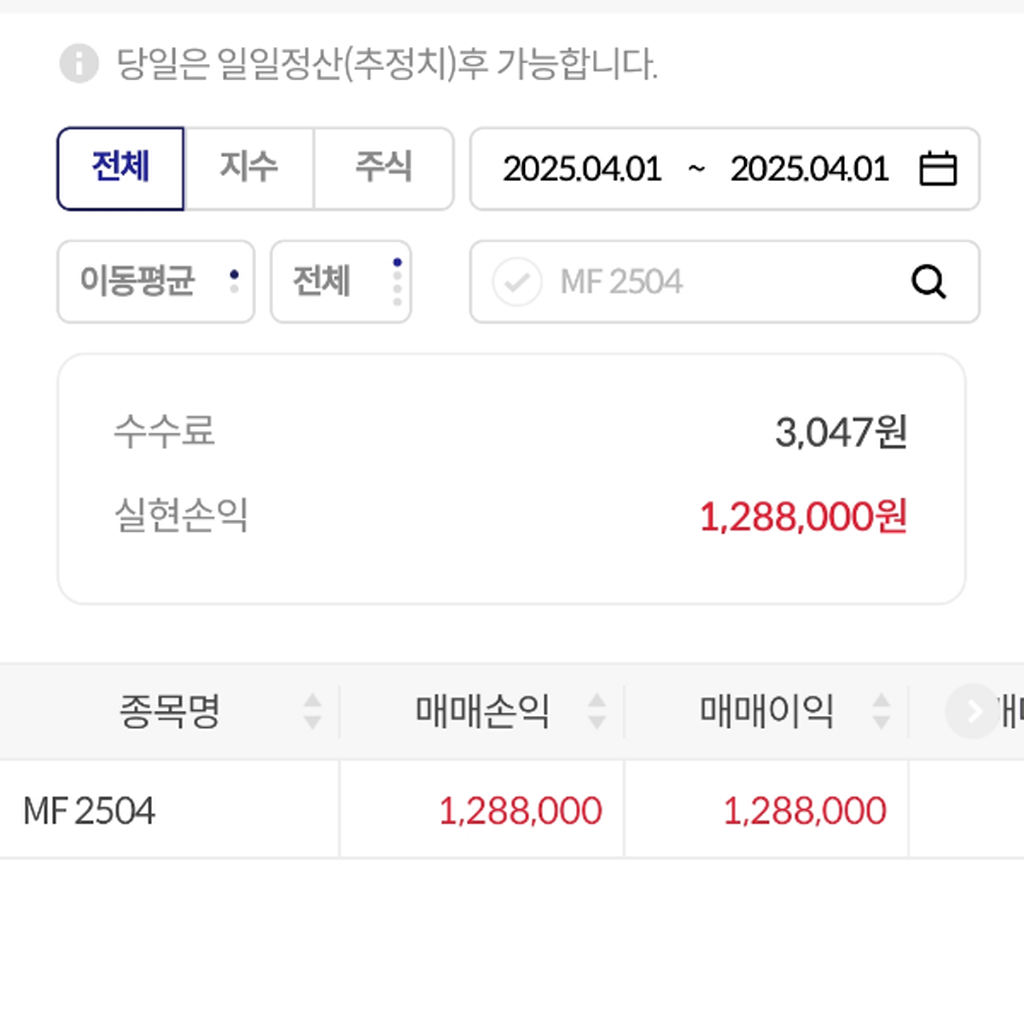Viewport: 1024px width, 1024px height.
Task: Toggle the checkmark beside MF 2504
Action: 517,283
